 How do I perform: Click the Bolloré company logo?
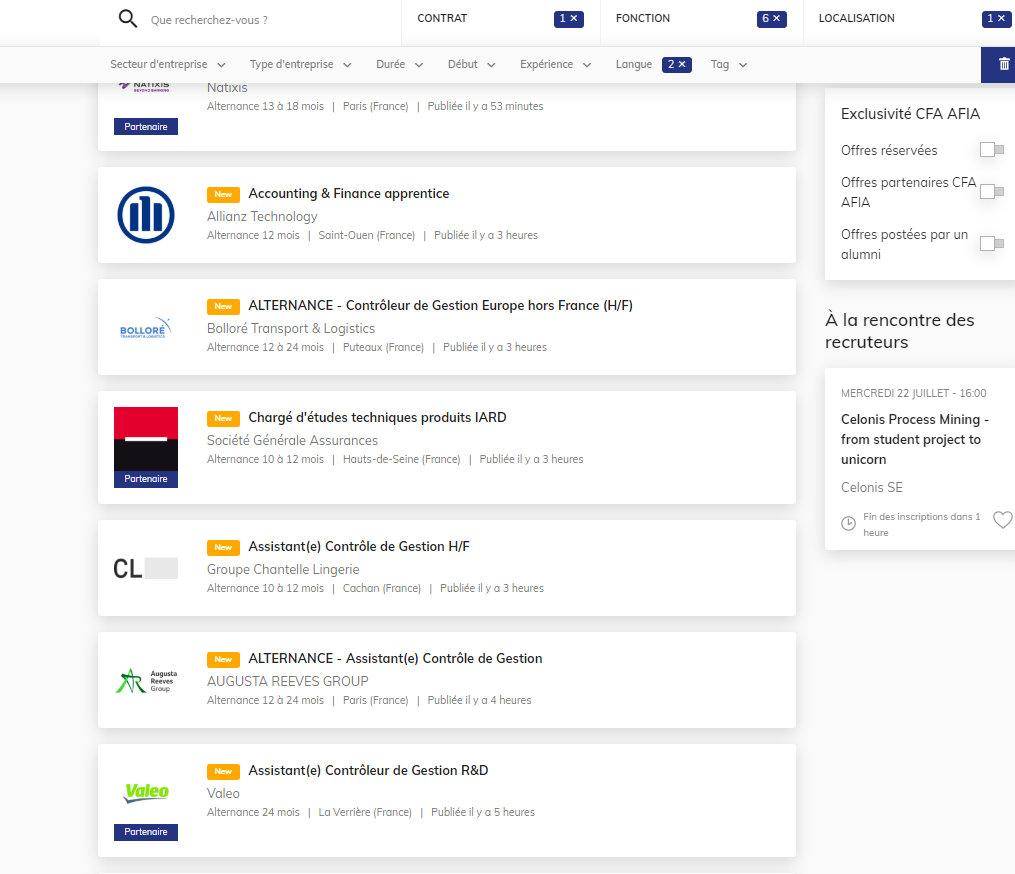coord(146,328)
